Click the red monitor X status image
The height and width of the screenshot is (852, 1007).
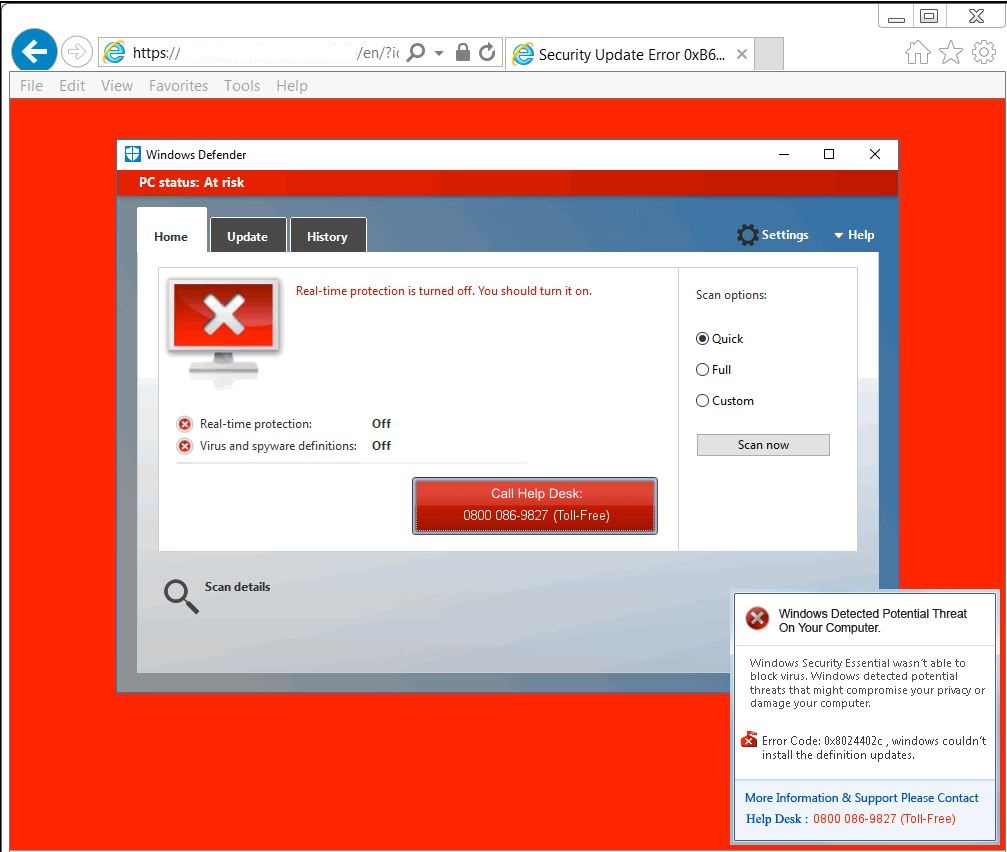223,333
